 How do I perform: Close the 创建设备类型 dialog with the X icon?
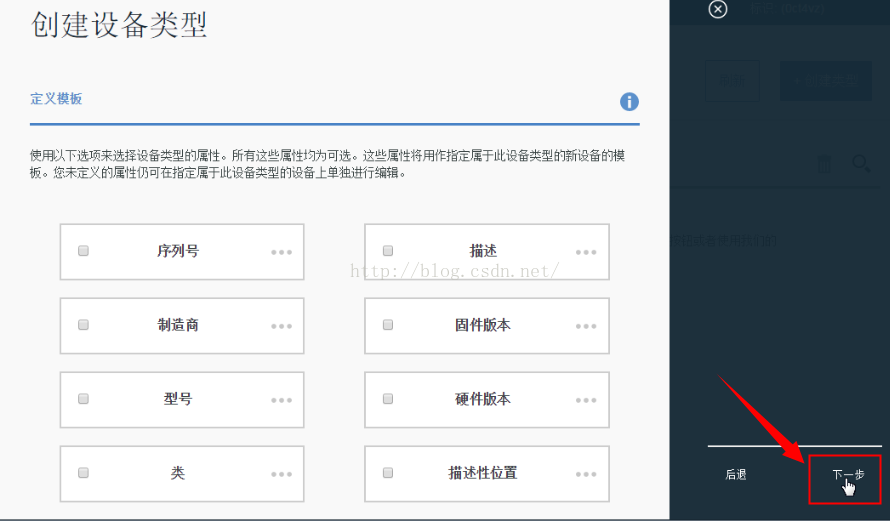[717, 9]
